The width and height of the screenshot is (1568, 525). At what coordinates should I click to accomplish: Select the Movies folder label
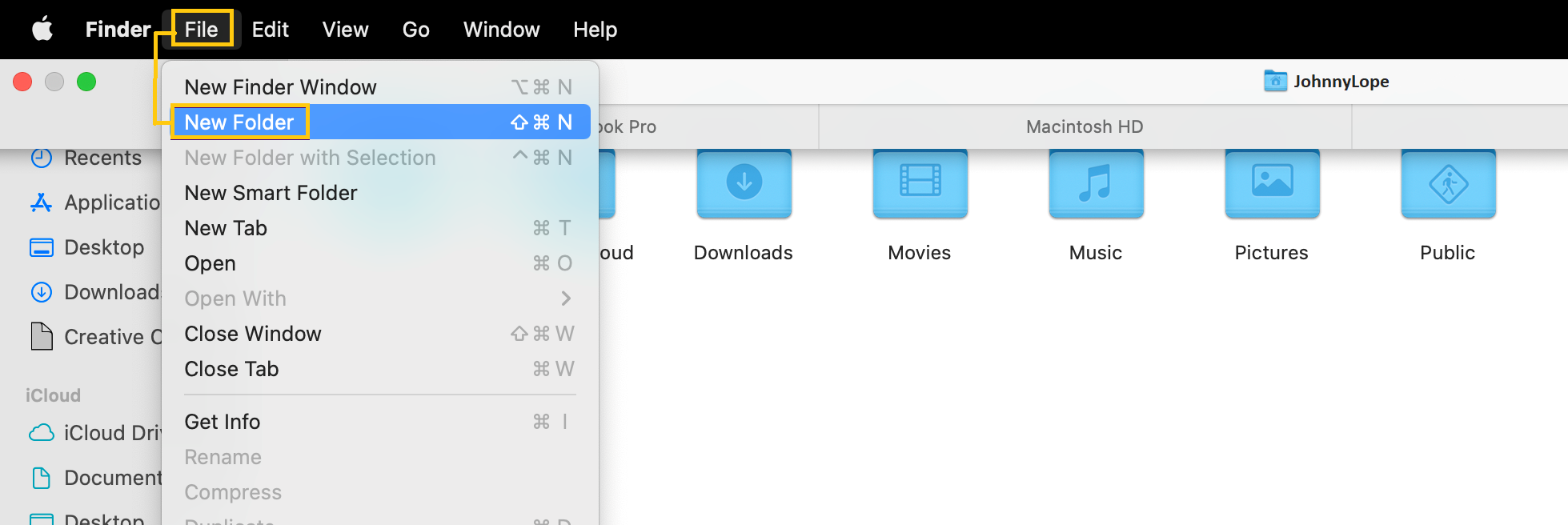[920, 253]
